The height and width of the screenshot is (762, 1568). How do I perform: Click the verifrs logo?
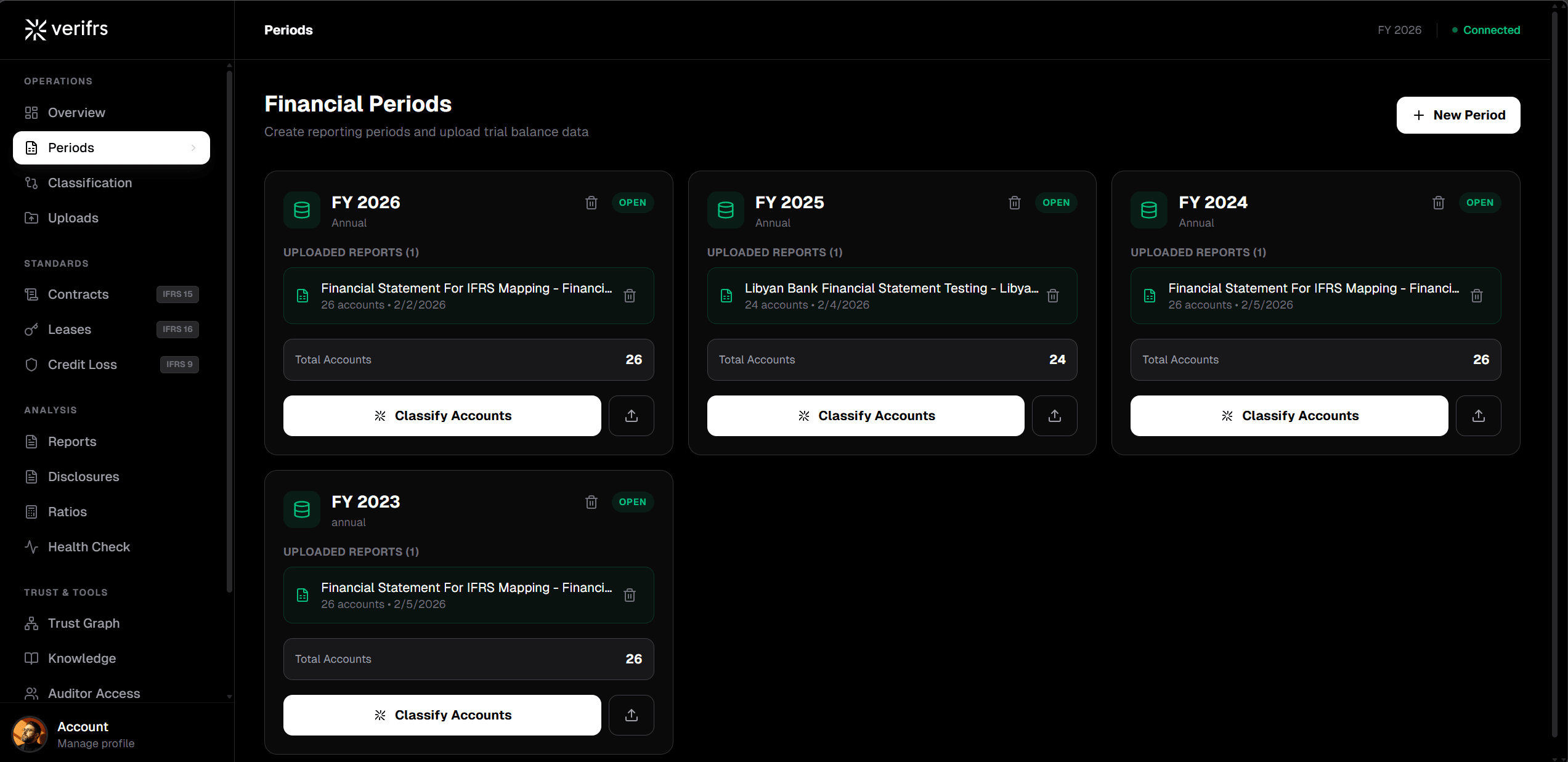click(x=66, y=29)
